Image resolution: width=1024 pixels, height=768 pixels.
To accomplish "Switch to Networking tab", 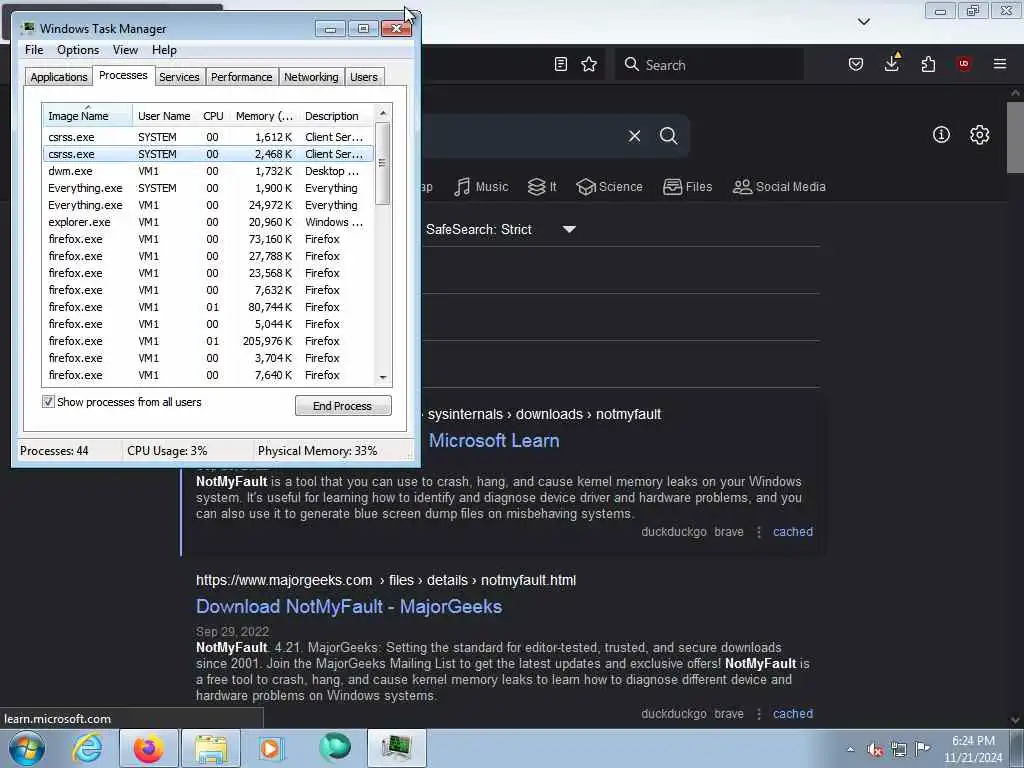I will tap(311, 77).
